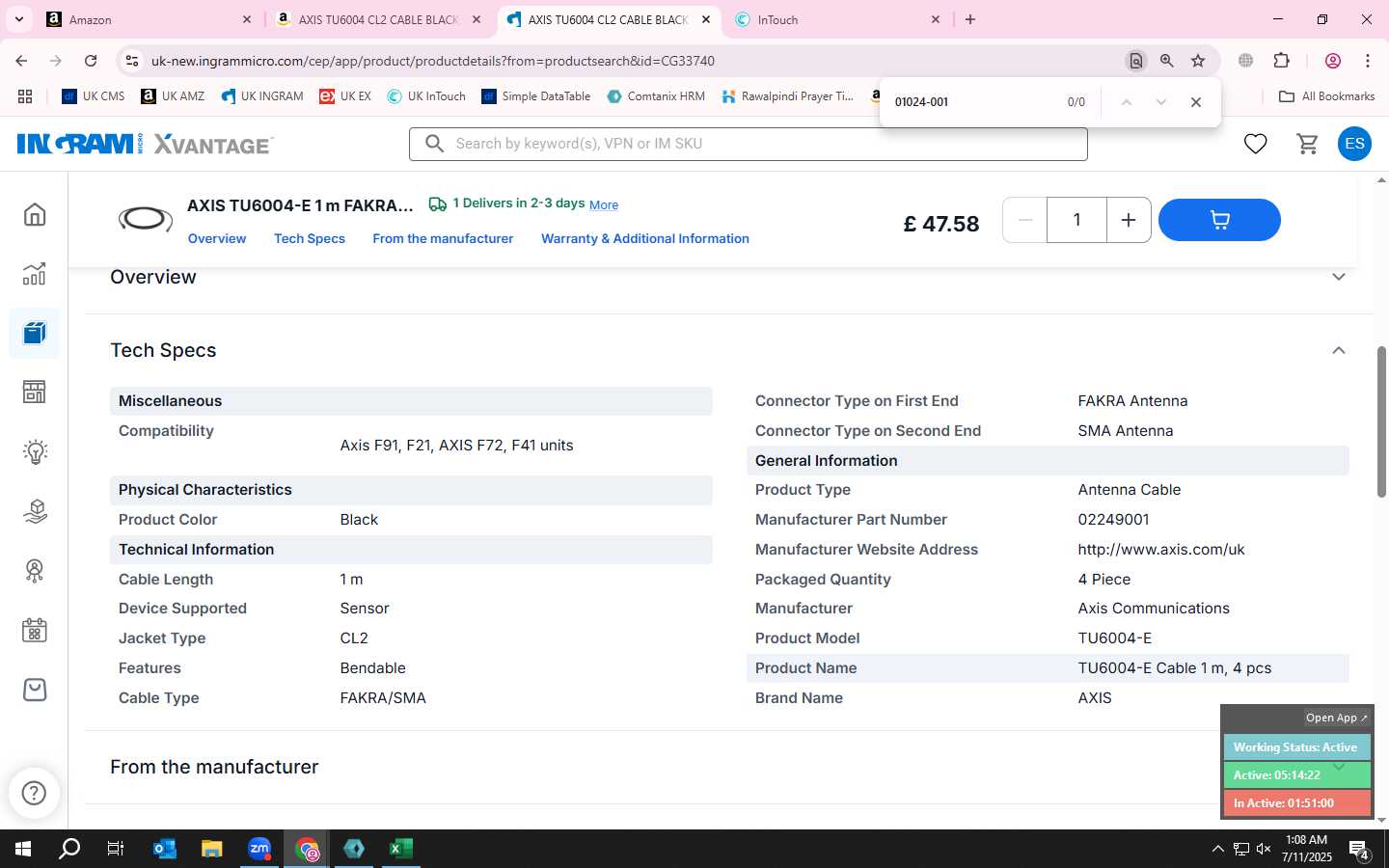
Task: Open Windows Start menu
Action: (23, 849)
